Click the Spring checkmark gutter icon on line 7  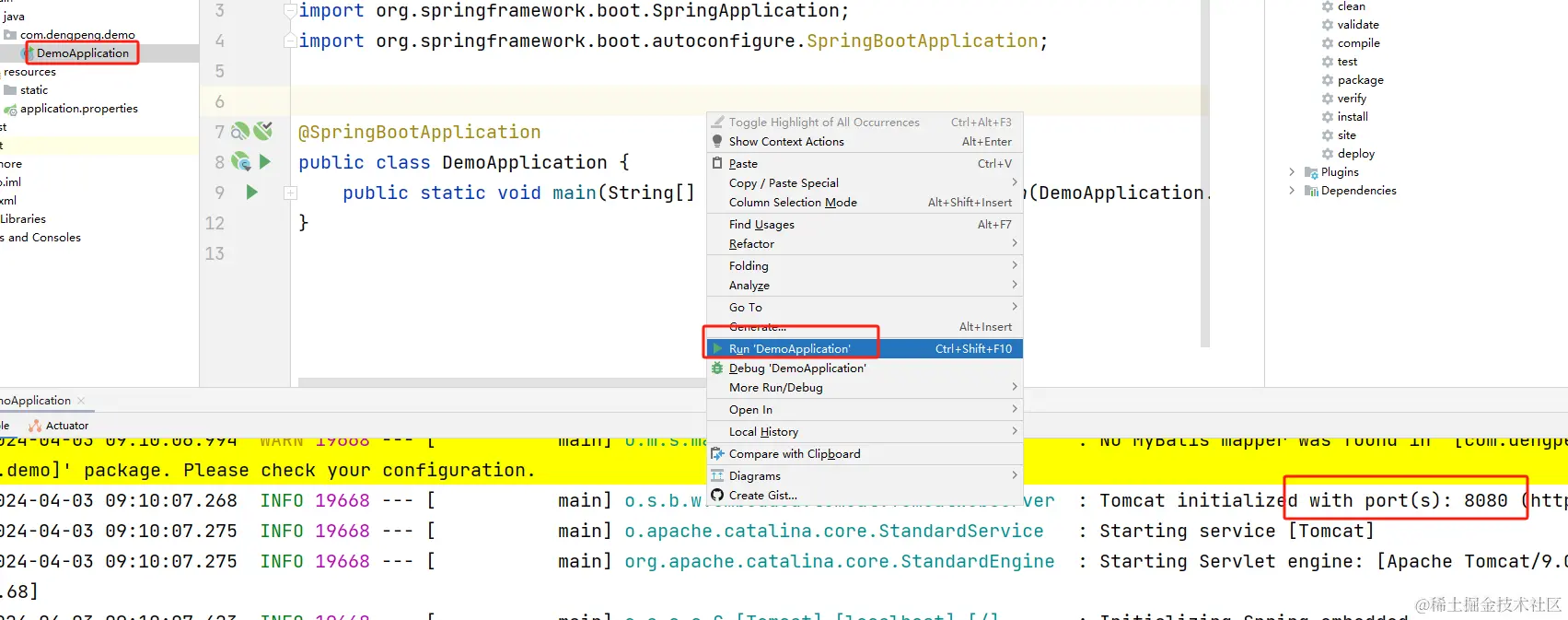point(263,131)
